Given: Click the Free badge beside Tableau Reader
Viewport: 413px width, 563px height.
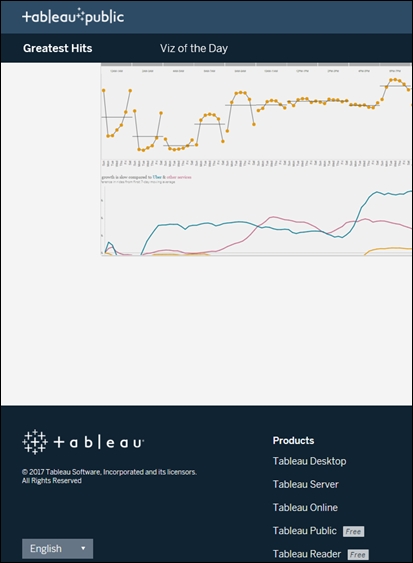Looking at the screenshot, I should tap(358, 555).
